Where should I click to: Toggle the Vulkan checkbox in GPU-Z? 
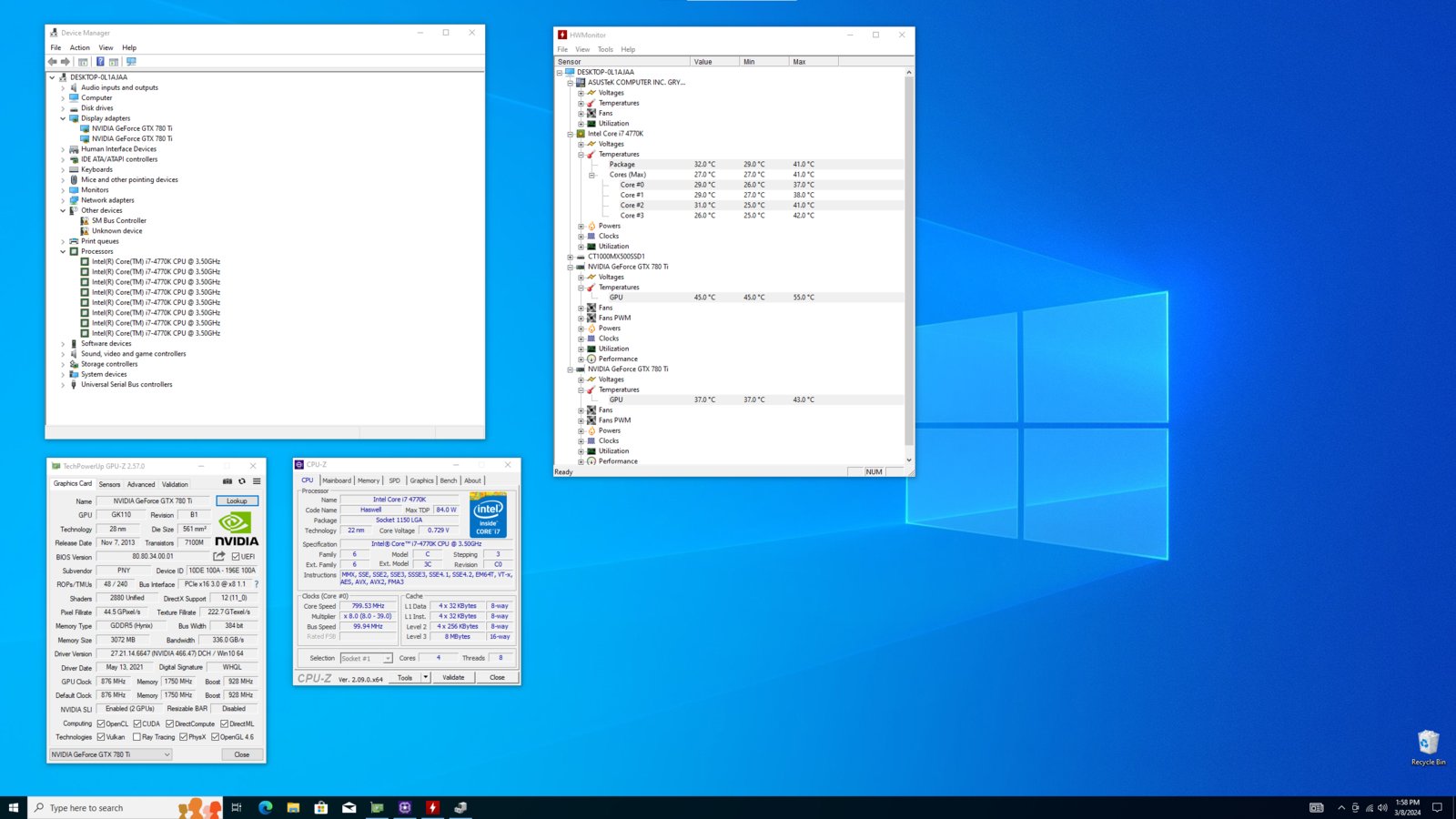tap(101, 737)
